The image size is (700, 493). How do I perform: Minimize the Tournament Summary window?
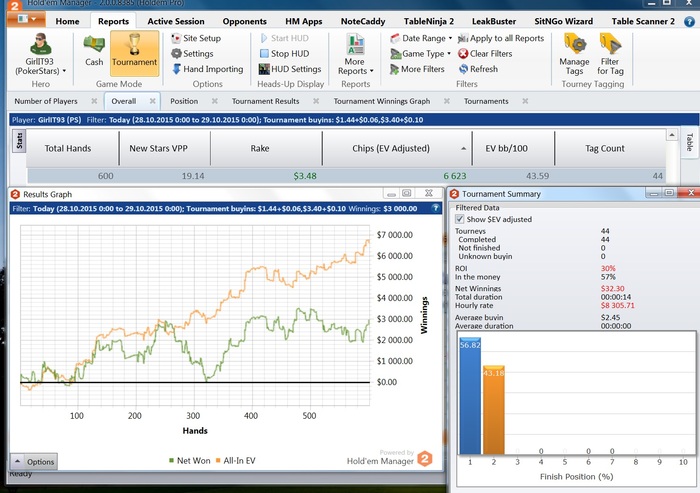[x=653, y=193]
